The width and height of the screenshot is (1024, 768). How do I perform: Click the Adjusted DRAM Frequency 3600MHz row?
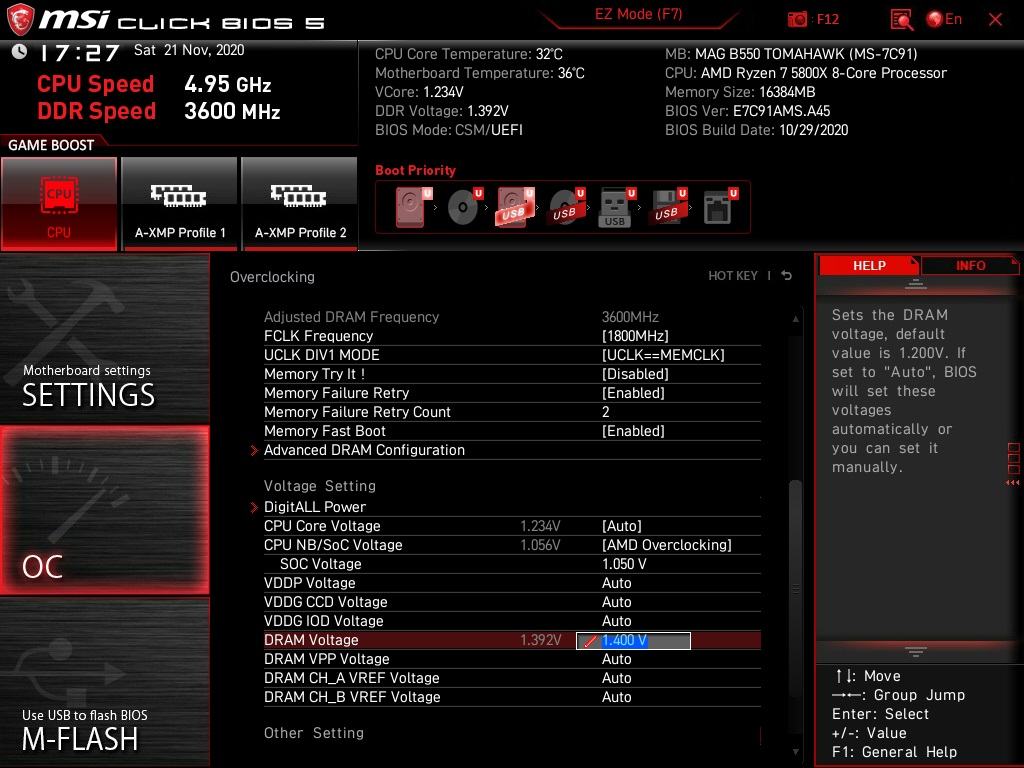coord(512,317)
